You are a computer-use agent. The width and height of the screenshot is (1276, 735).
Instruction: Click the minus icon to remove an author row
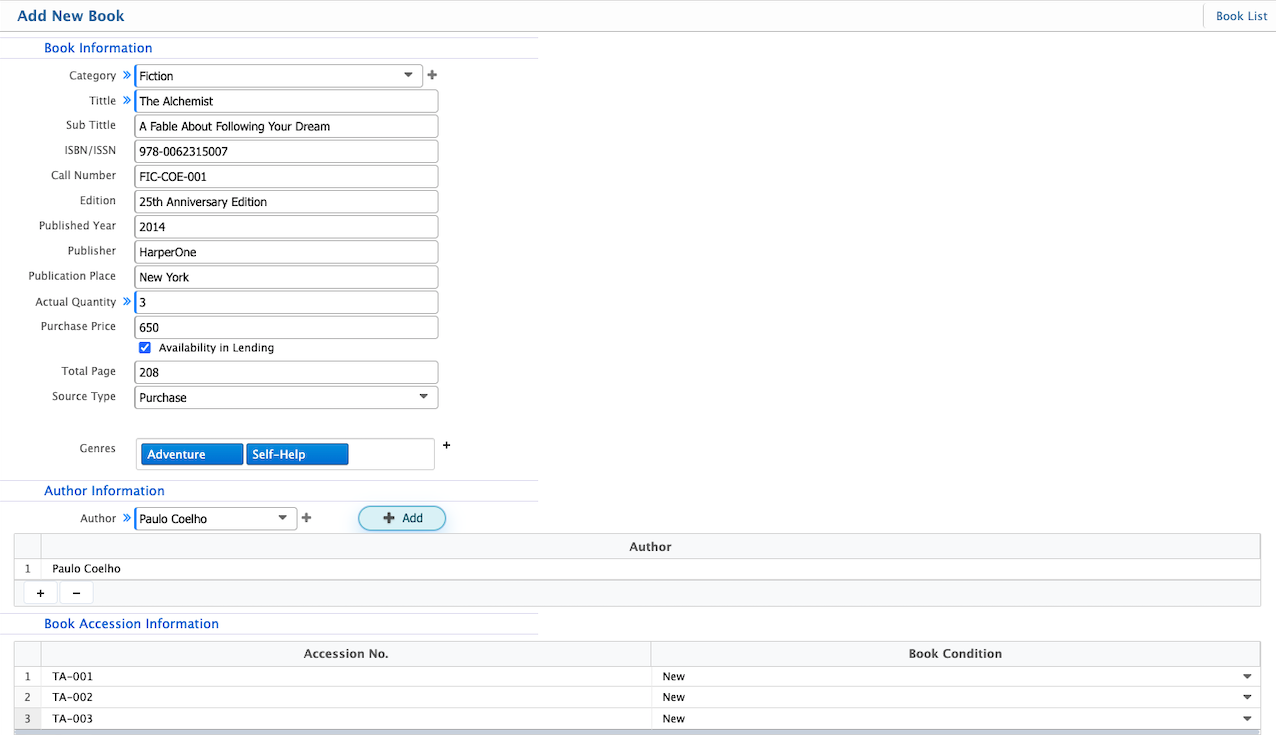pos(76,592)
